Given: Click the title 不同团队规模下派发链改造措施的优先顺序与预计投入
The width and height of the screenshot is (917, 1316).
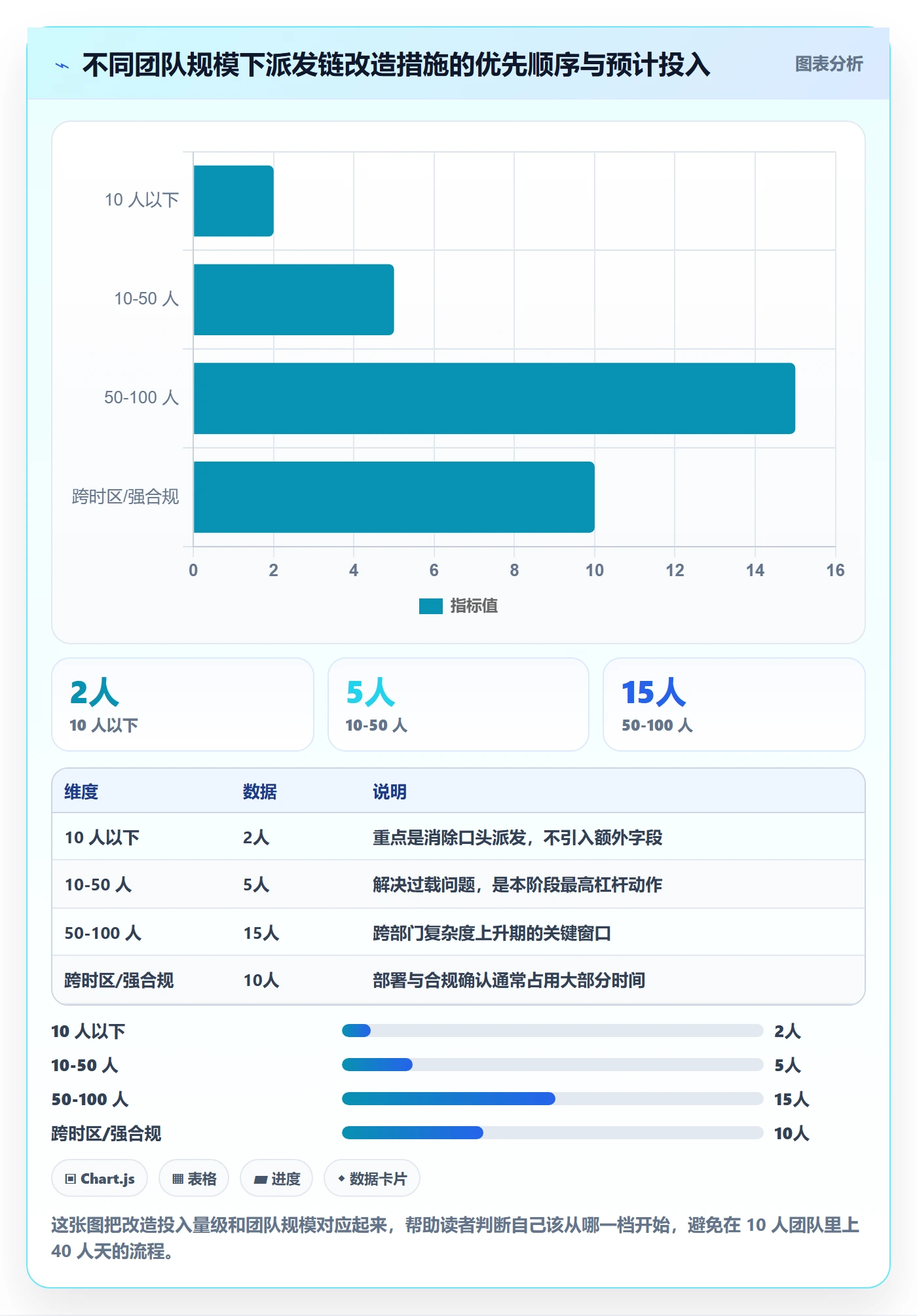Looking at the screenshot, I should 396,65.
